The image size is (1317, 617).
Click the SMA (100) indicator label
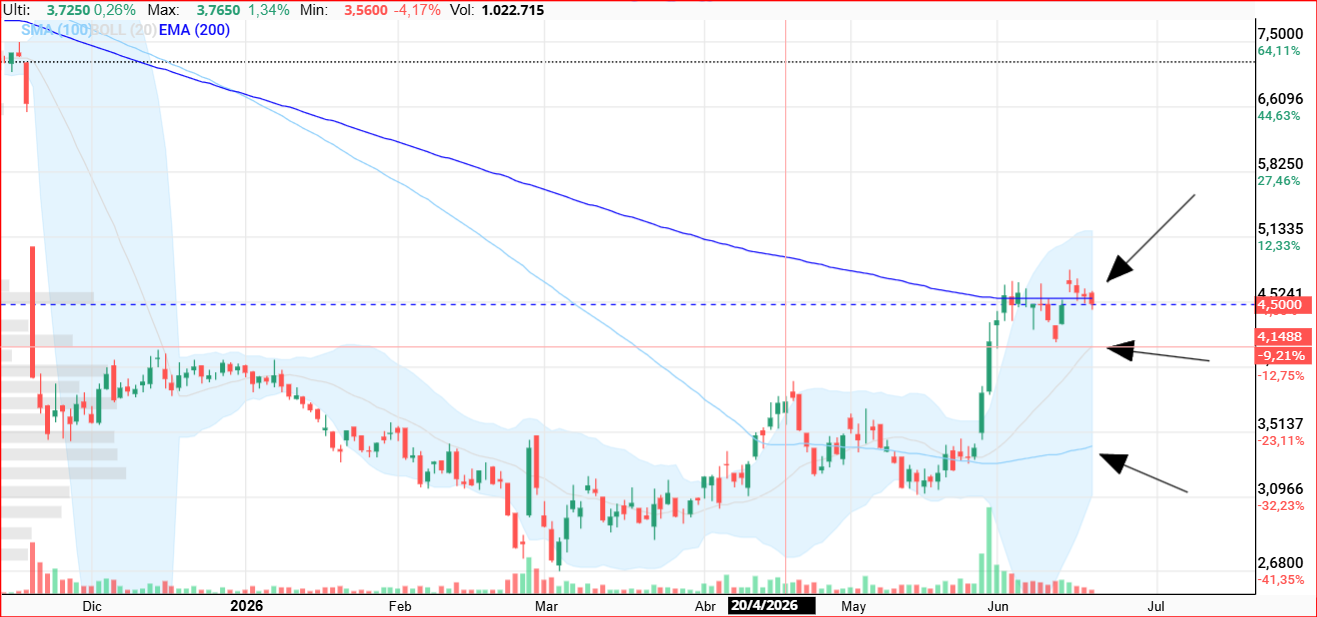coord(55,30)
